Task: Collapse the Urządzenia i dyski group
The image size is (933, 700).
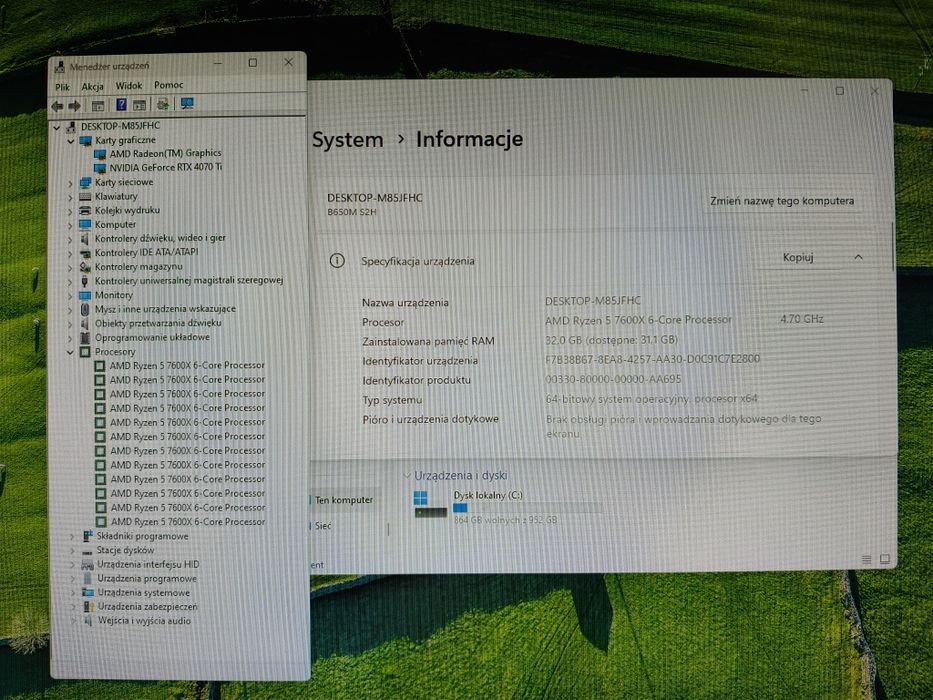Action: [407, 476]
